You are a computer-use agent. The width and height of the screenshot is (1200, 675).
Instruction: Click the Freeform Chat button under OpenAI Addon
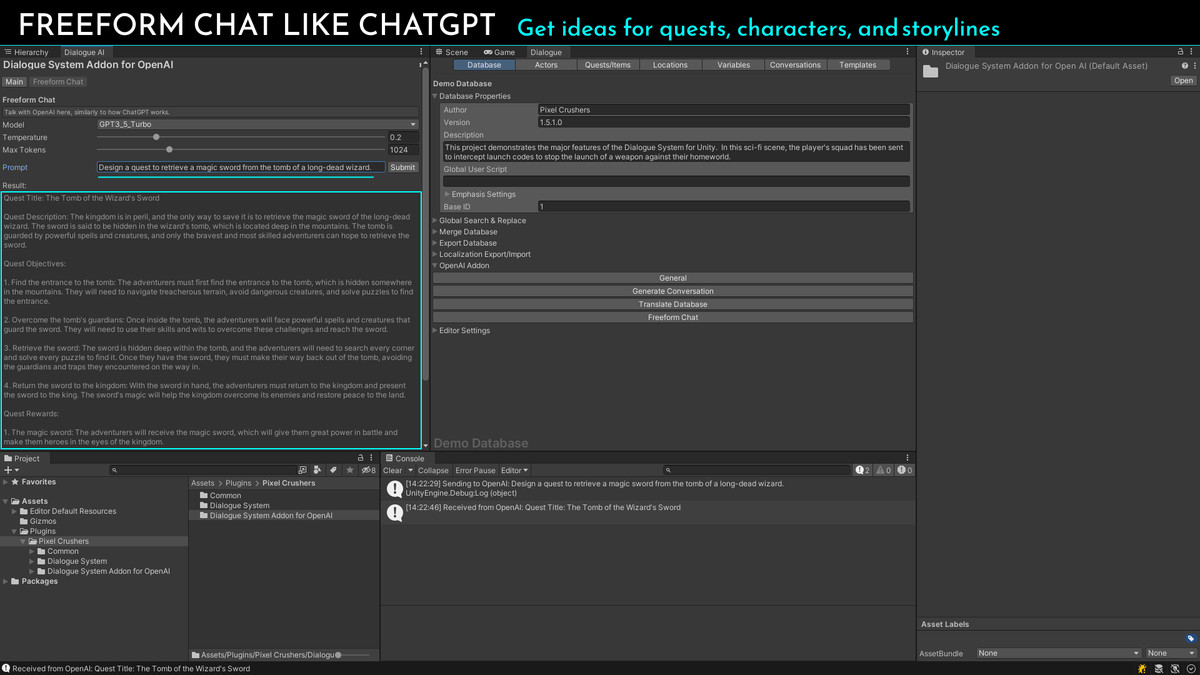click(x=673, y=317)
